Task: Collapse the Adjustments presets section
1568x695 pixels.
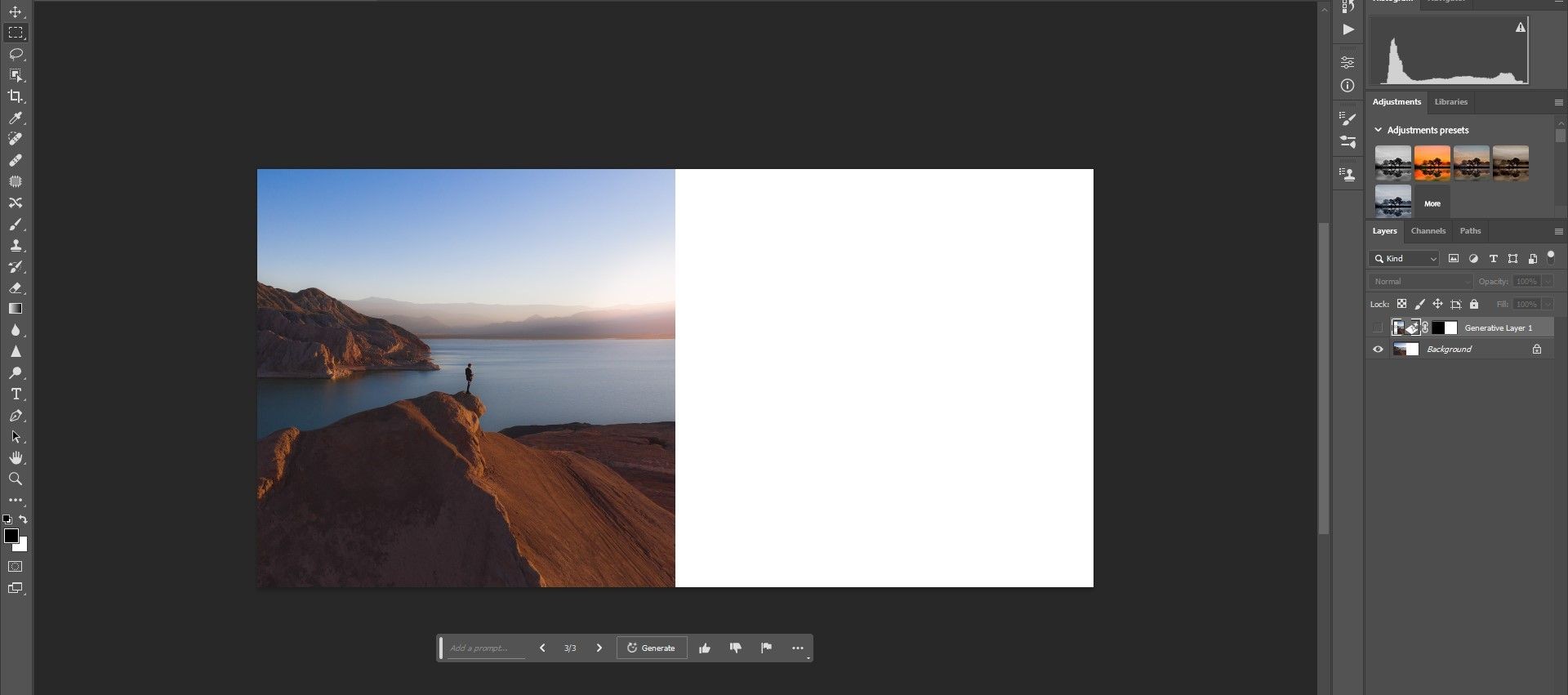Action: pos(1379,130)
